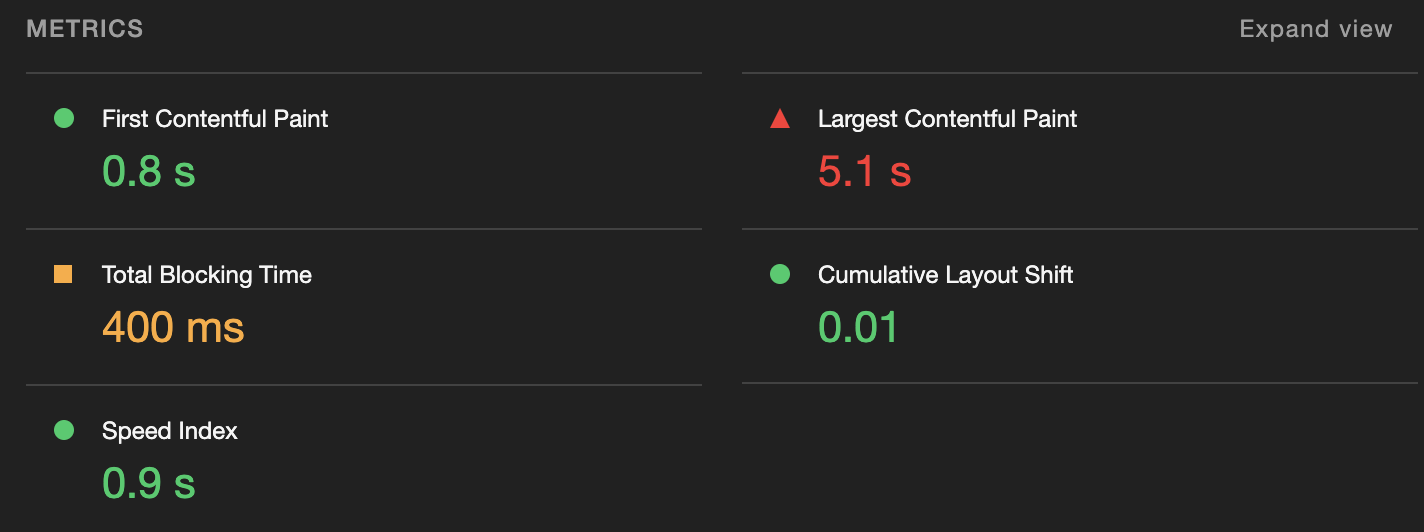Expand the Total Blocking Time row
1424x532 pixels.
coord(364,307)
